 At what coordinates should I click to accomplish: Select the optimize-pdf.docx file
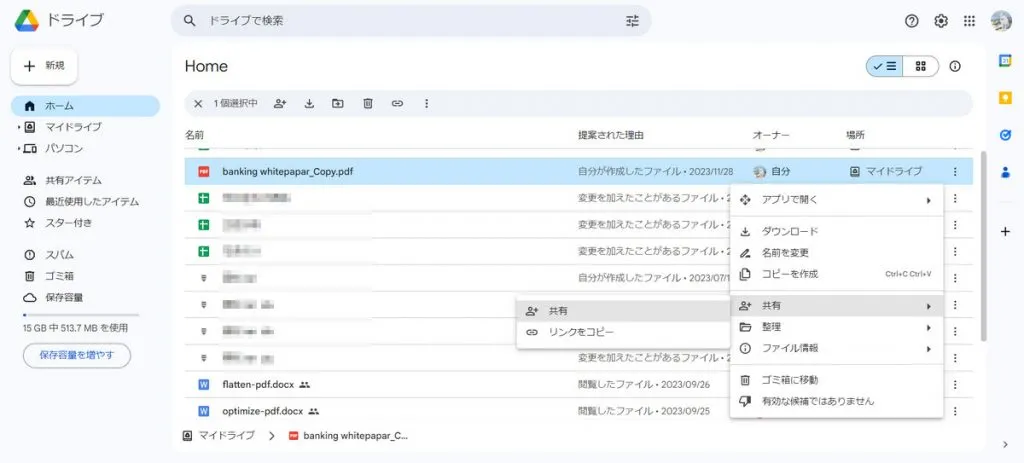263,411
